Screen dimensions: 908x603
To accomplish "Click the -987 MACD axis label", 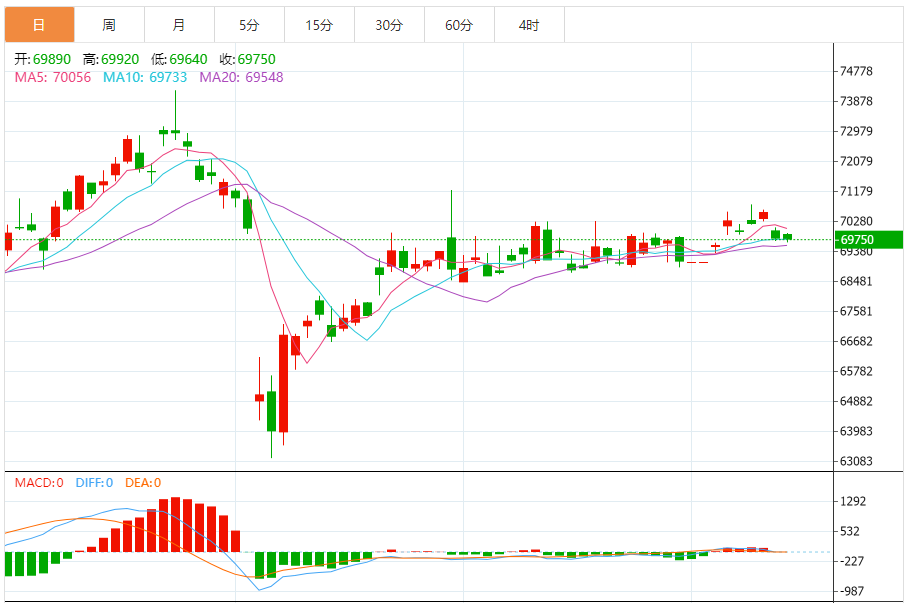I will pyautogui.click(x=852, y=591).
